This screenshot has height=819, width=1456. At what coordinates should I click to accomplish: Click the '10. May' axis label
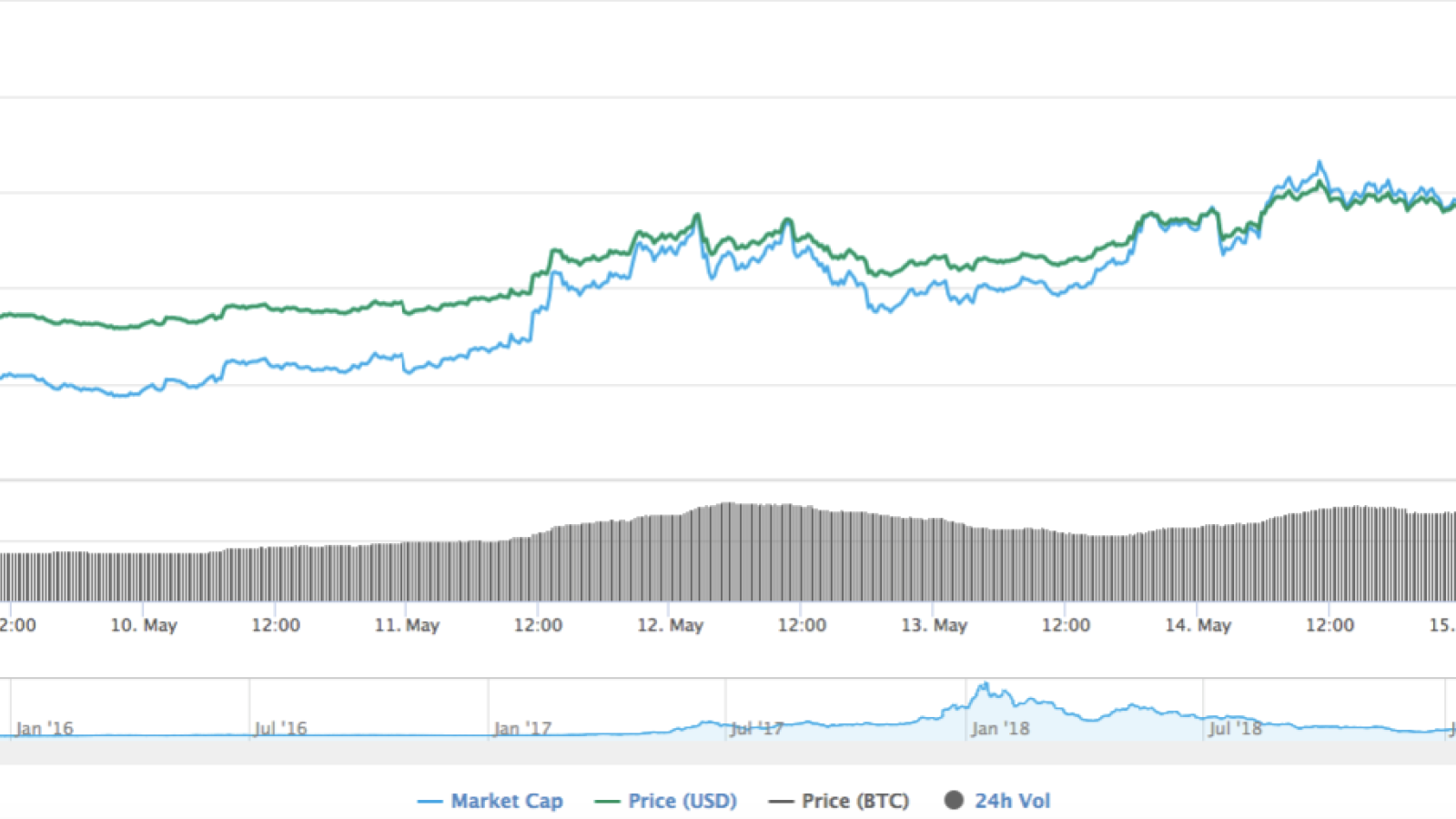coord(144,625)
